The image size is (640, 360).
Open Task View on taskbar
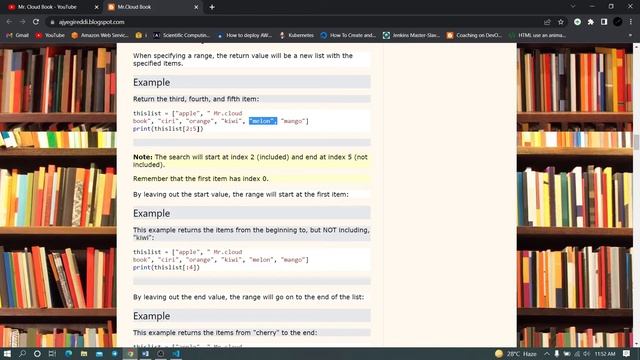[52, 353]
